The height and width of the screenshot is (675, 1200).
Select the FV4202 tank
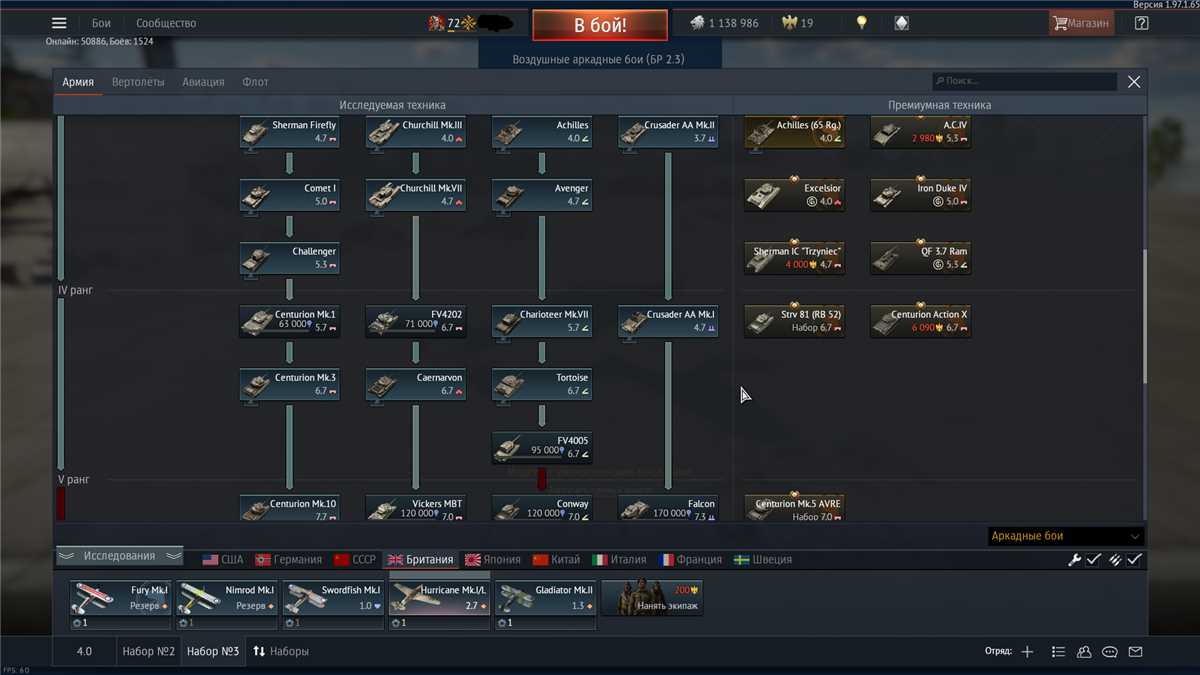[416, 321]
